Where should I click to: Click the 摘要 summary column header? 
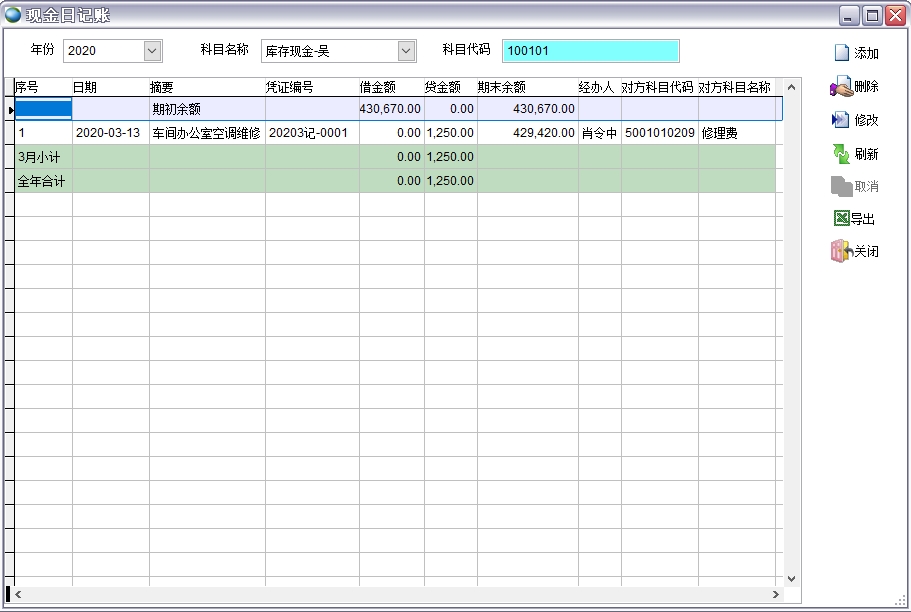click(160, 87)
